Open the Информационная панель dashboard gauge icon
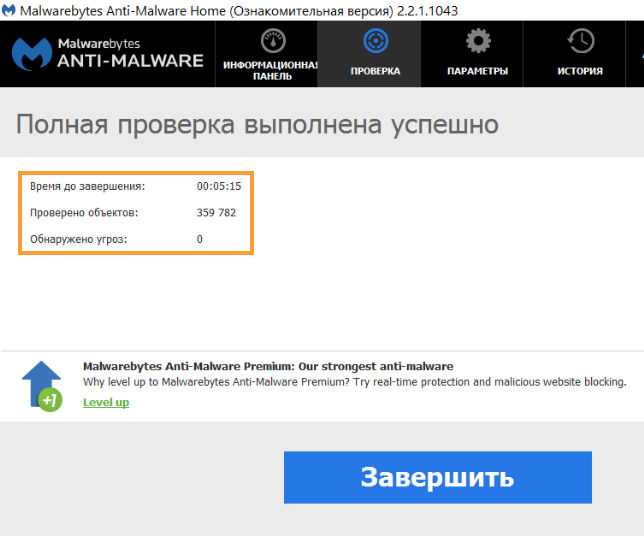 coord(273,41)
